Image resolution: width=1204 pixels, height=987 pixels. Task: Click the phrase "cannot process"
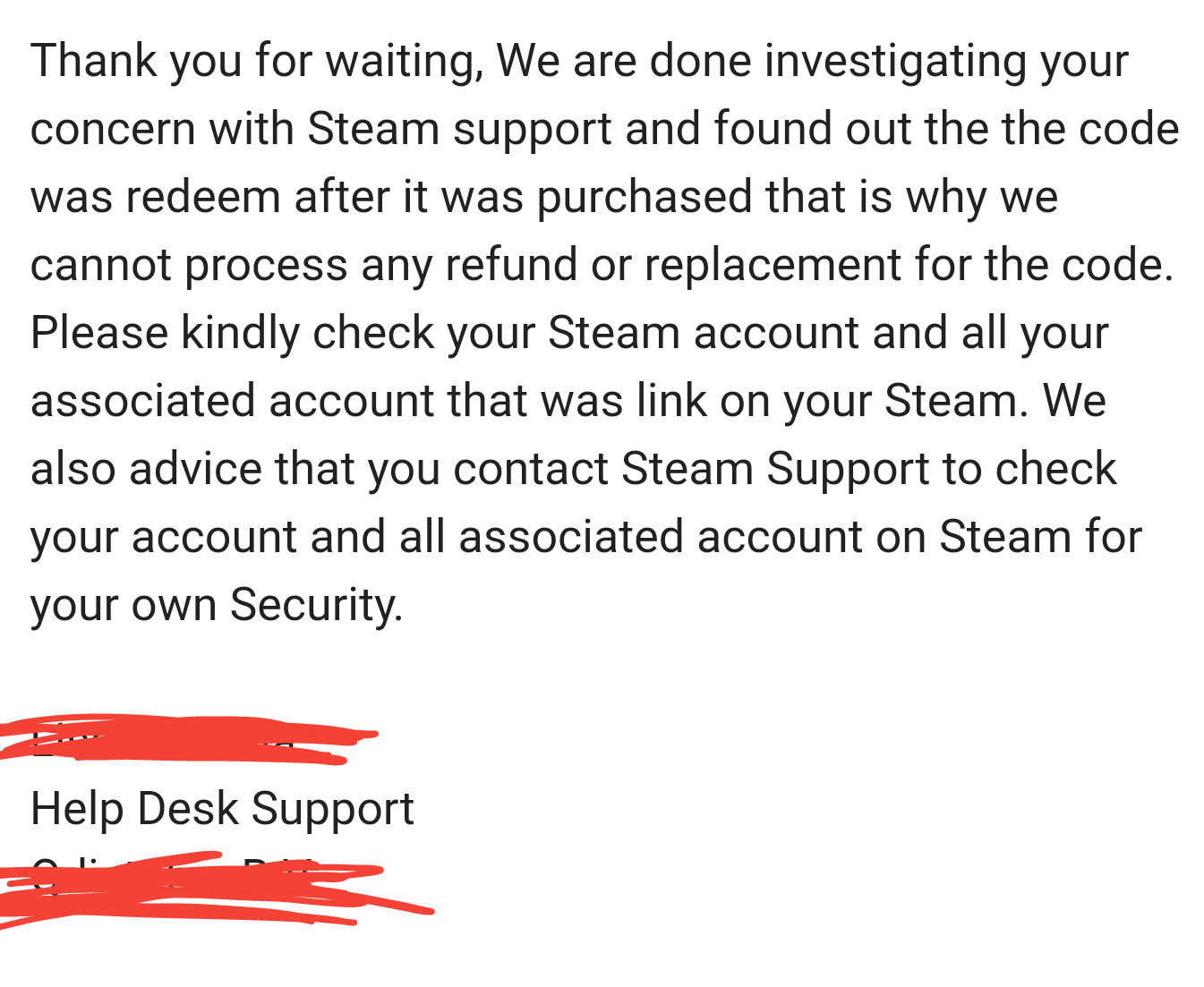[189, 266]
